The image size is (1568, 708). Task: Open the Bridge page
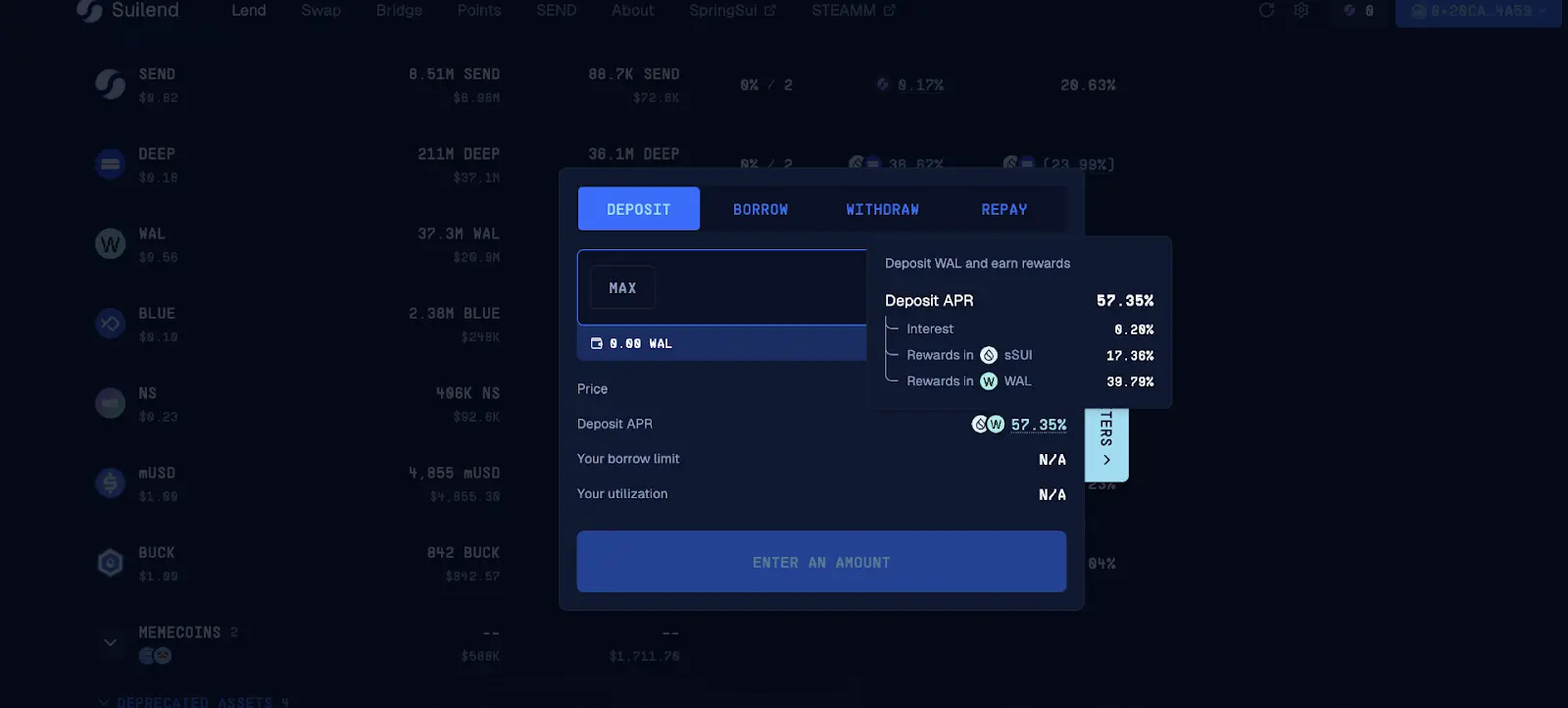point(399,10)
